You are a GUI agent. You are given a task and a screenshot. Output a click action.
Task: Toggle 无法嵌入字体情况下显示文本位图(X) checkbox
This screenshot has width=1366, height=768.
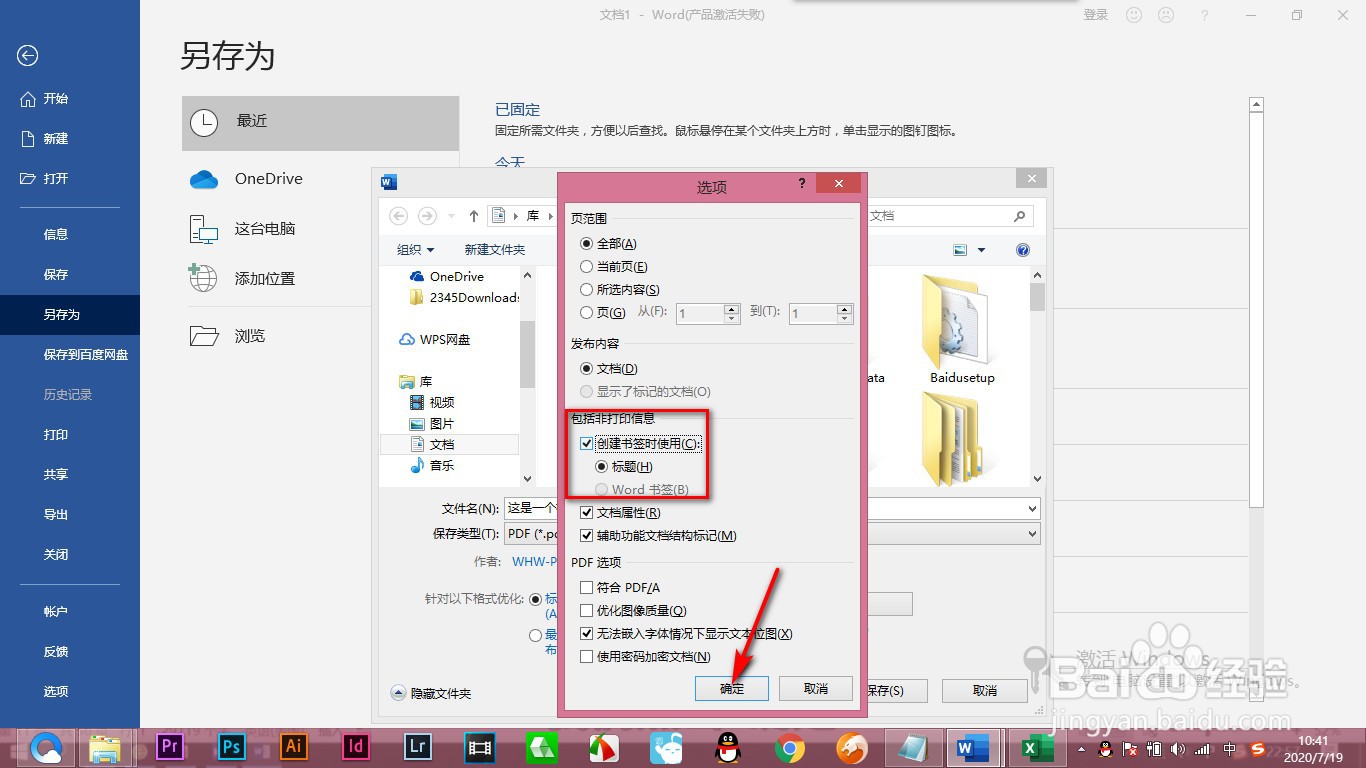pyautogui.click(x=587, y=634)
